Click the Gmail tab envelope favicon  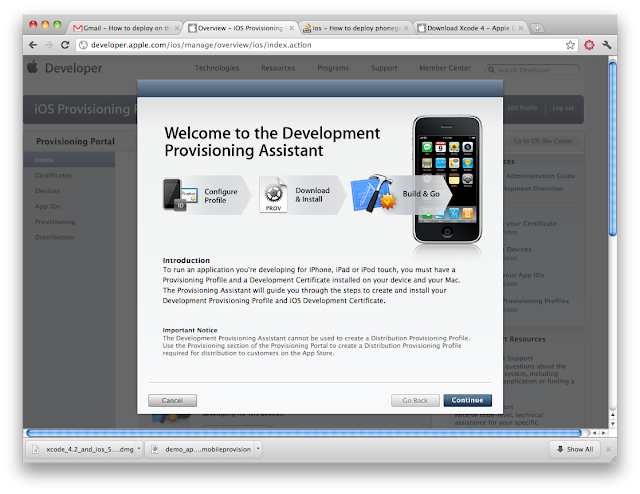(78, 28)
